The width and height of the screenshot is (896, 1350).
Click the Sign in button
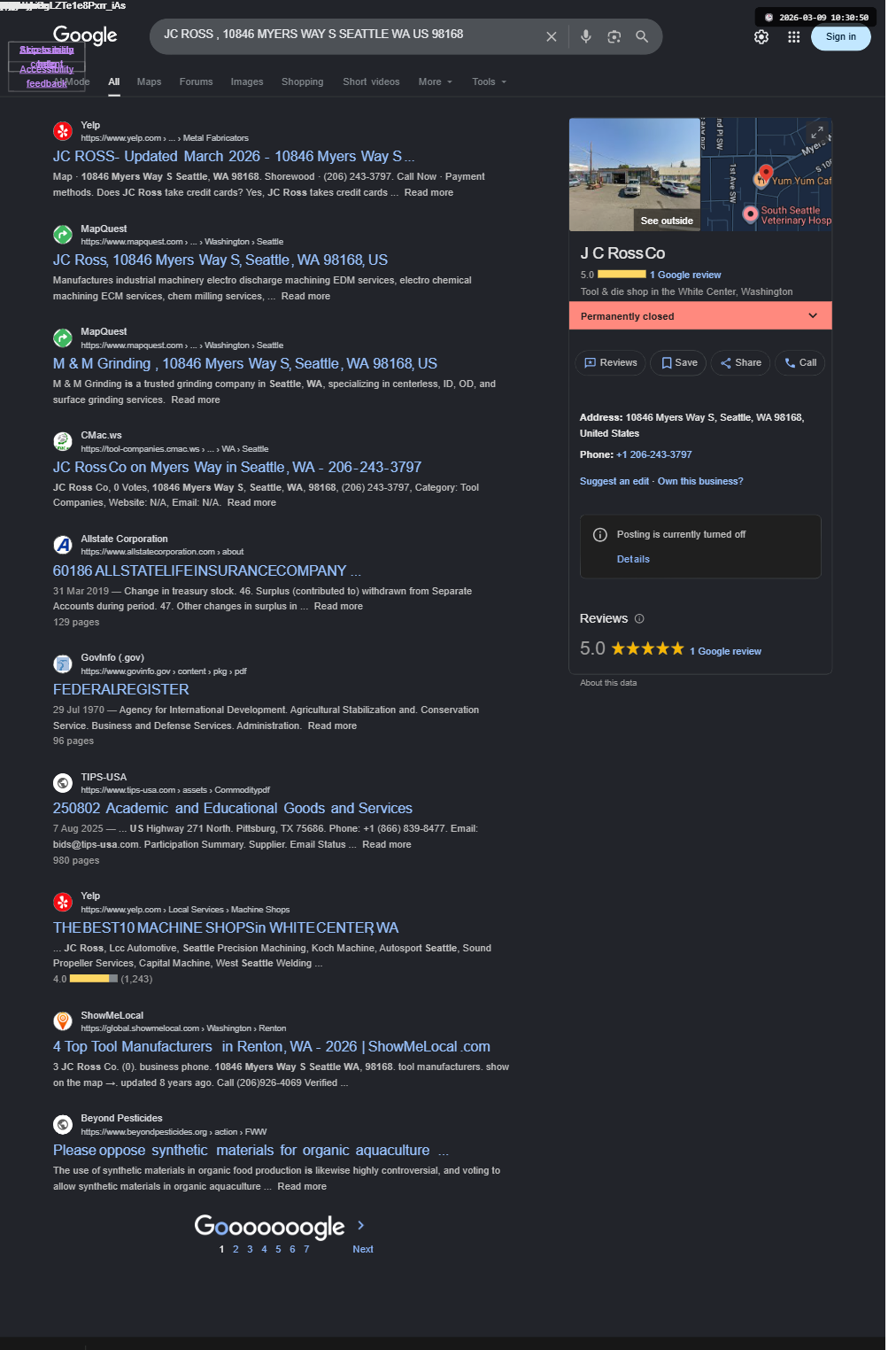(x=840, y=37)
